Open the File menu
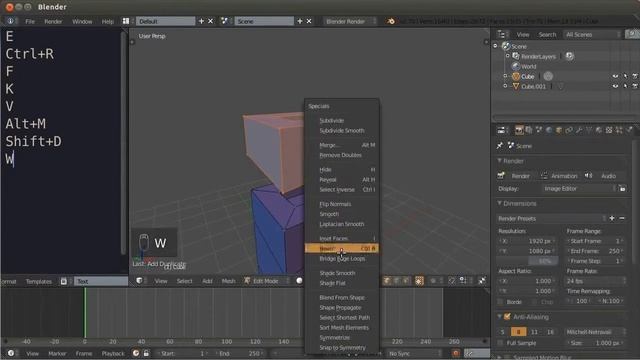Viewport: 640px width, 360px height. click(30, 21)
